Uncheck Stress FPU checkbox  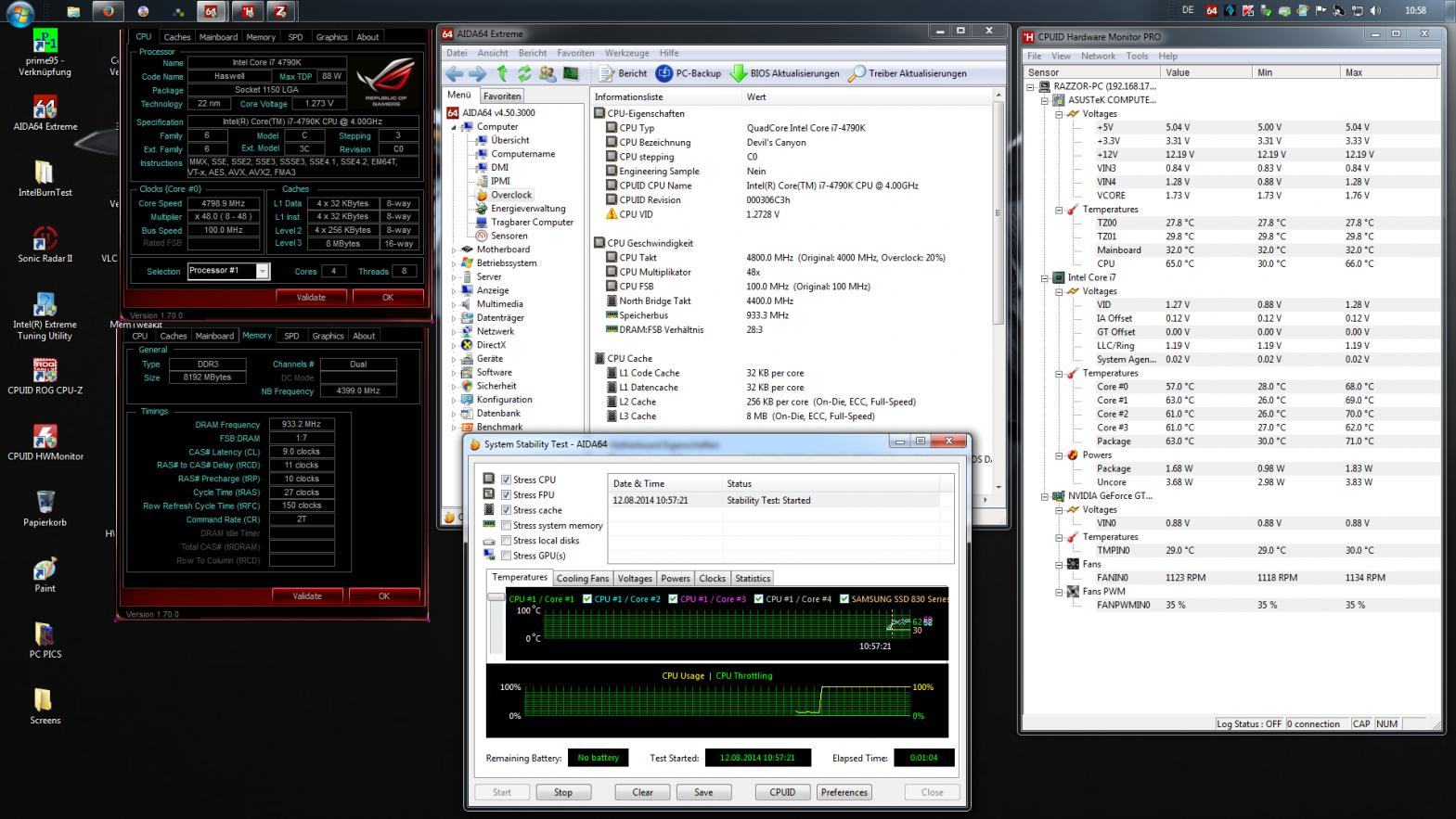click(506, 494)
